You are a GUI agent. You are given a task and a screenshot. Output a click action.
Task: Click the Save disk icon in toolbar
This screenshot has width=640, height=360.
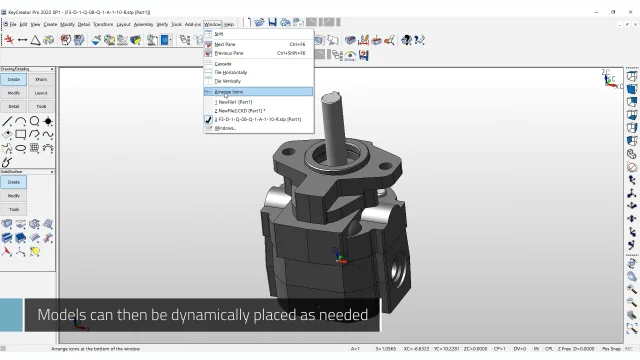tap(272, 22)
